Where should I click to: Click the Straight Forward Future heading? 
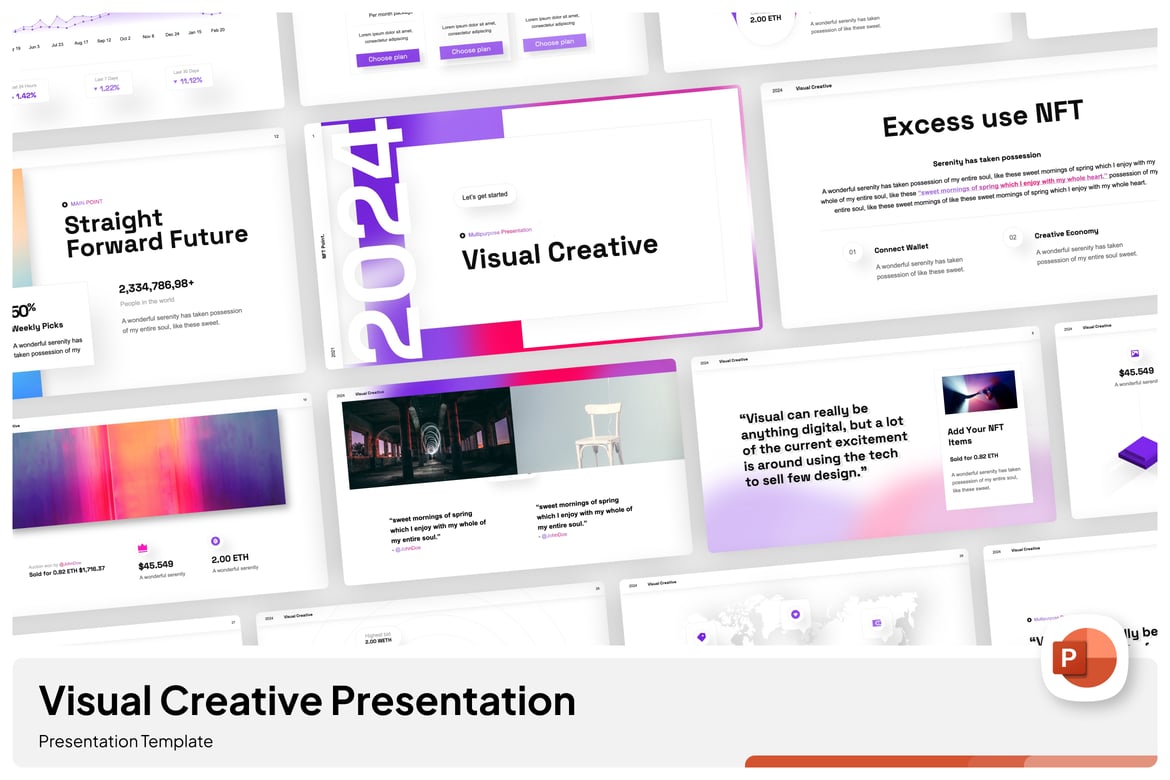pos(155,233)
